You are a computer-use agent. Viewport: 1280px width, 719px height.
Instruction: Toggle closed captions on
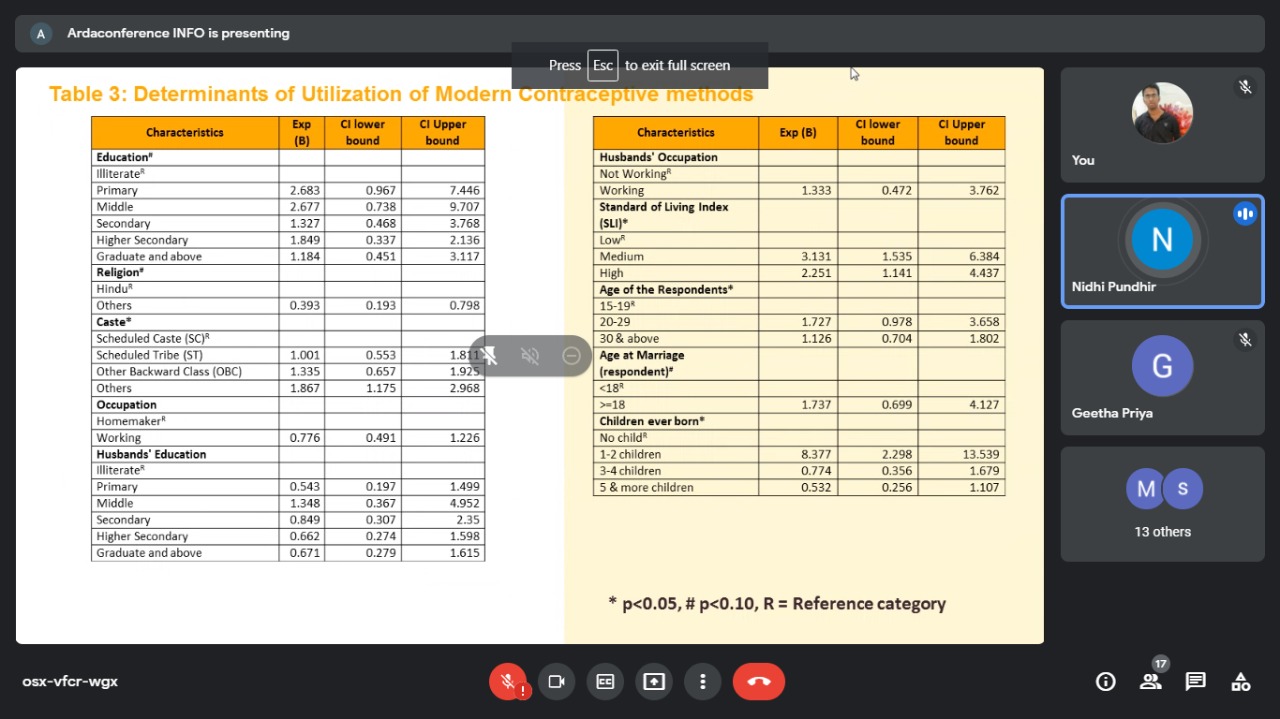click(605, 682)
